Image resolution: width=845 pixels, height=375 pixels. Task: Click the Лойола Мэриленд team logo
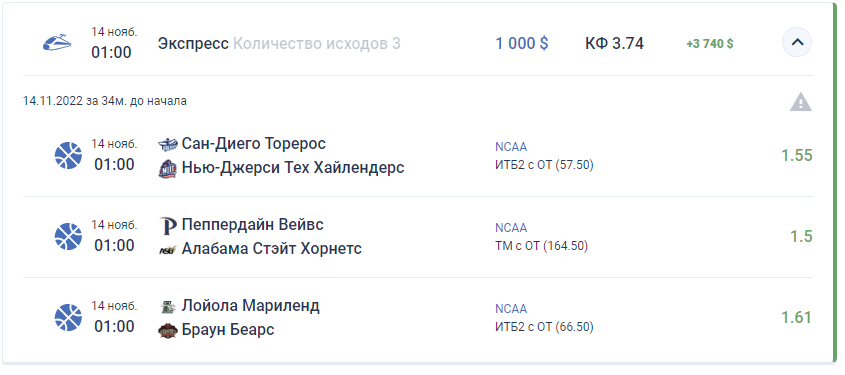(168, 307)
